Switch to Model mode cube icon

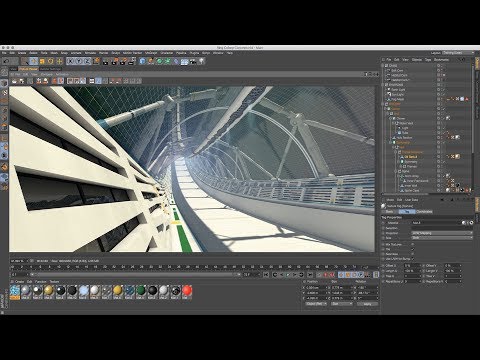point(4,83)
